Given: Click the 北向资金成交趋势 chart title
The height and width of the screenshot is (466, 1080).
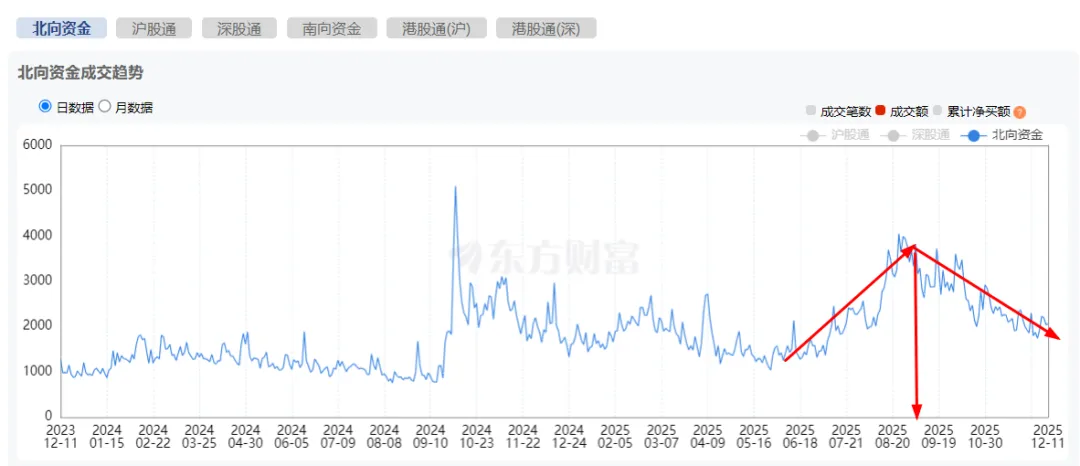Looking at the screenshot, I should pos(80,72).
